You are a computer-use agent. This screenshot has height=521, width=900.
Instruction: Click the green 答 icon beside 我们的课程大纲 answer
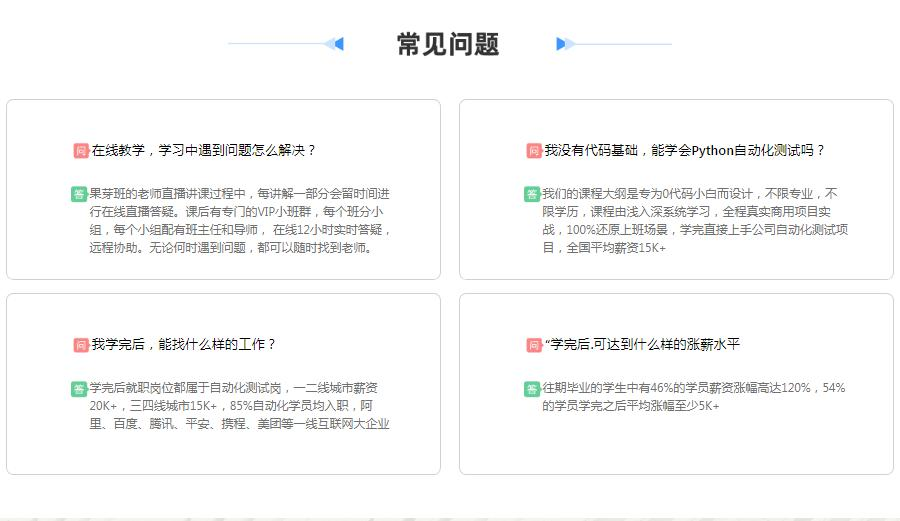coord(532,194)
